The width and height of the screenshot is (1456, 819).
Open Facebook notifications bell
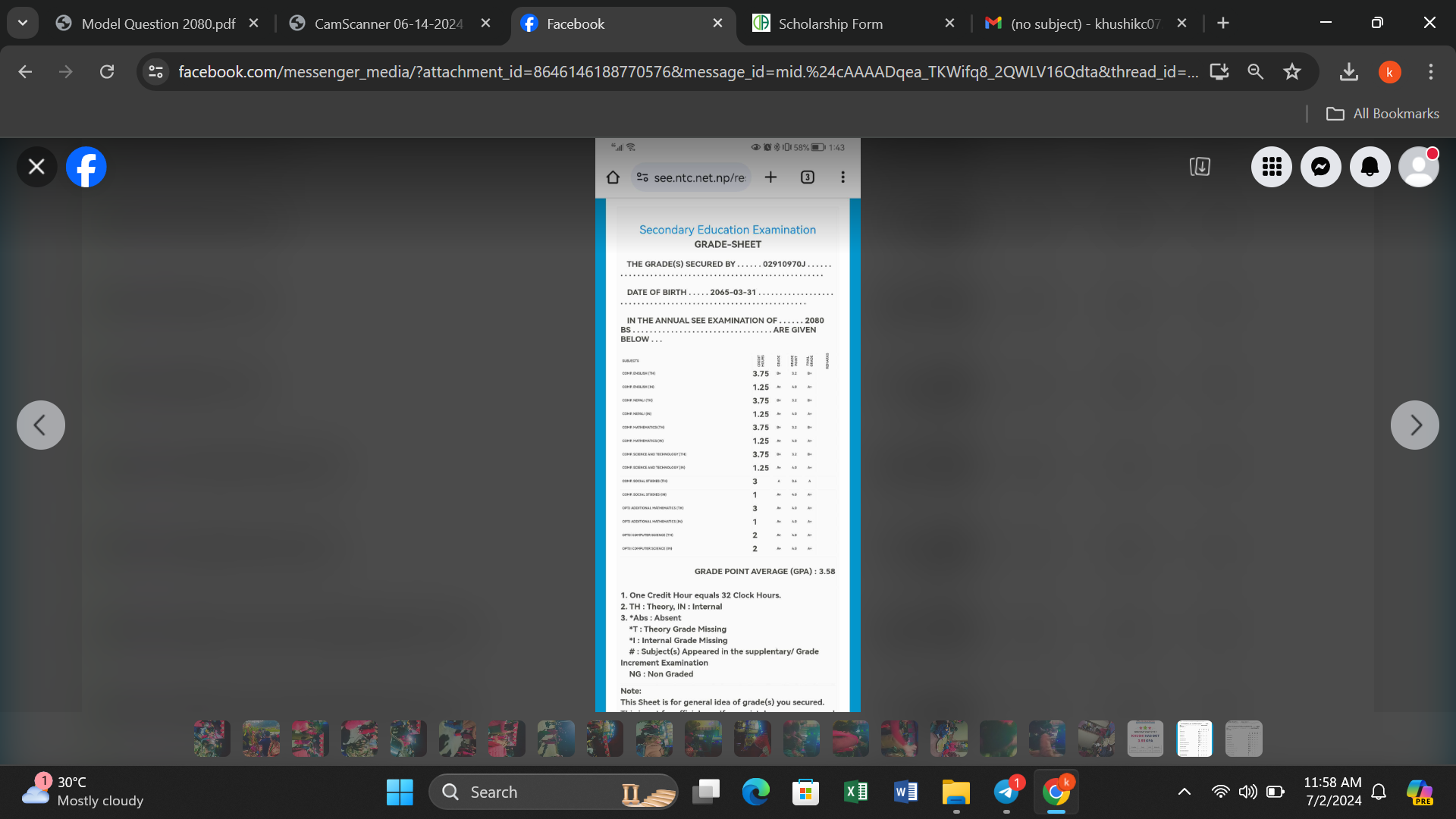pos(1370,167)
